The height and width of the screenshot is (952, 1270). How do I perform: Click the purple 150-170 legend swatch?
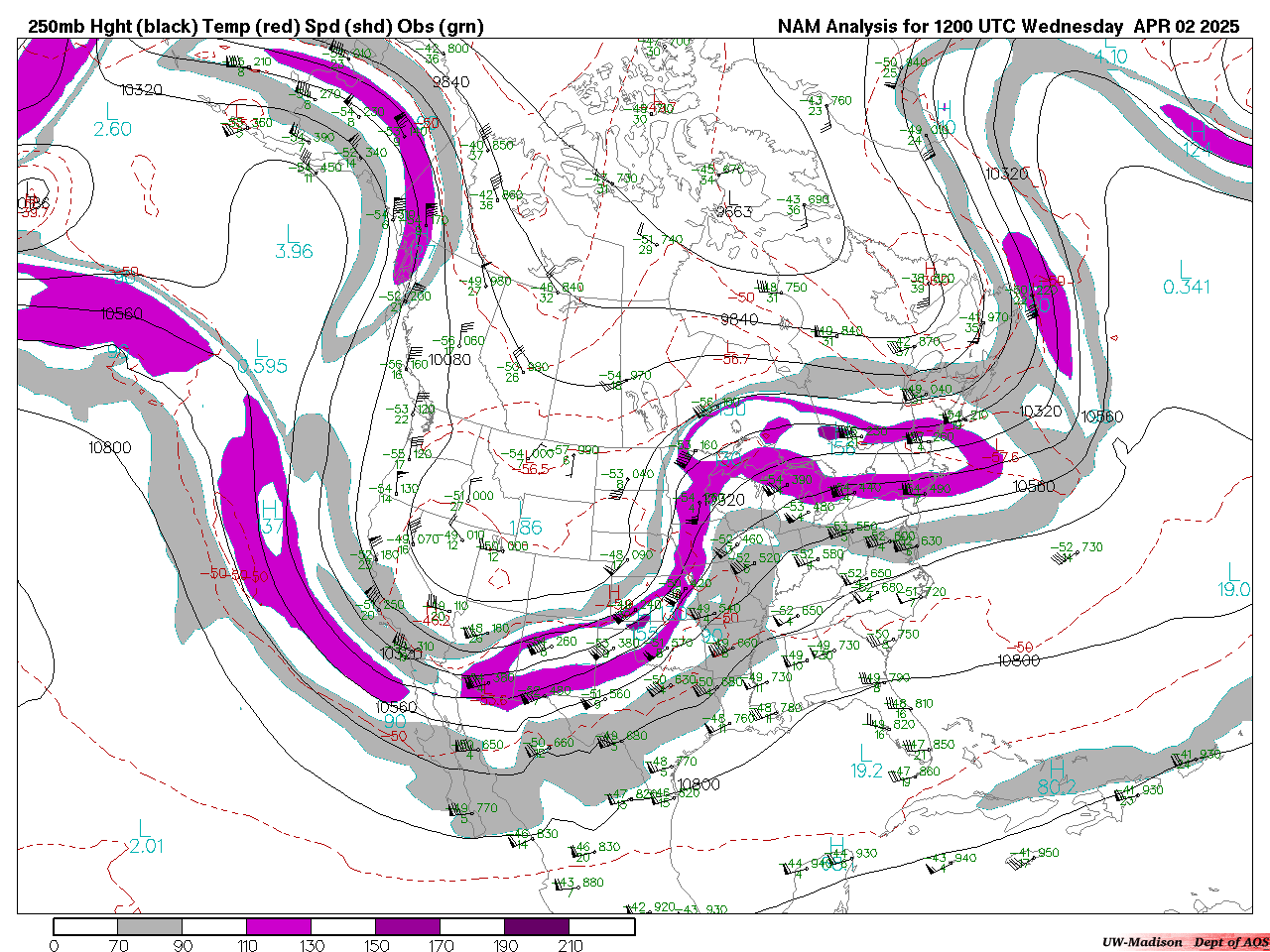coord(408,927)
